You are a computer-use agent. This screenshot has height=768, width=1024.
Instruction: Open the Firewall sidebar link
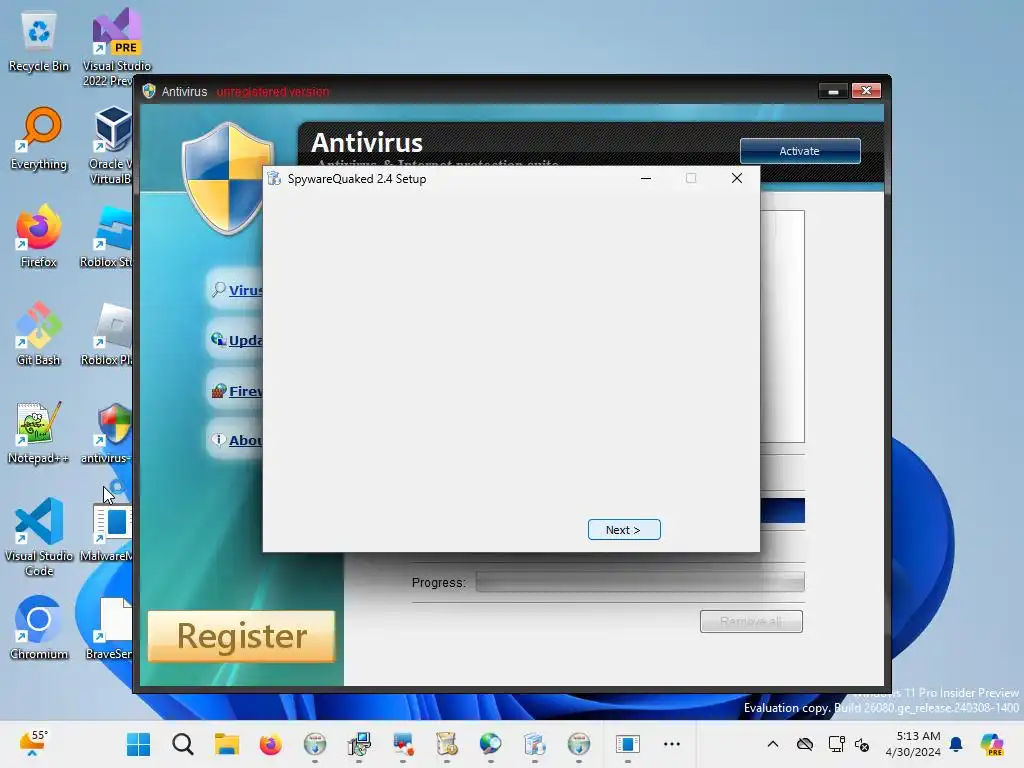[x=245, y=391]
